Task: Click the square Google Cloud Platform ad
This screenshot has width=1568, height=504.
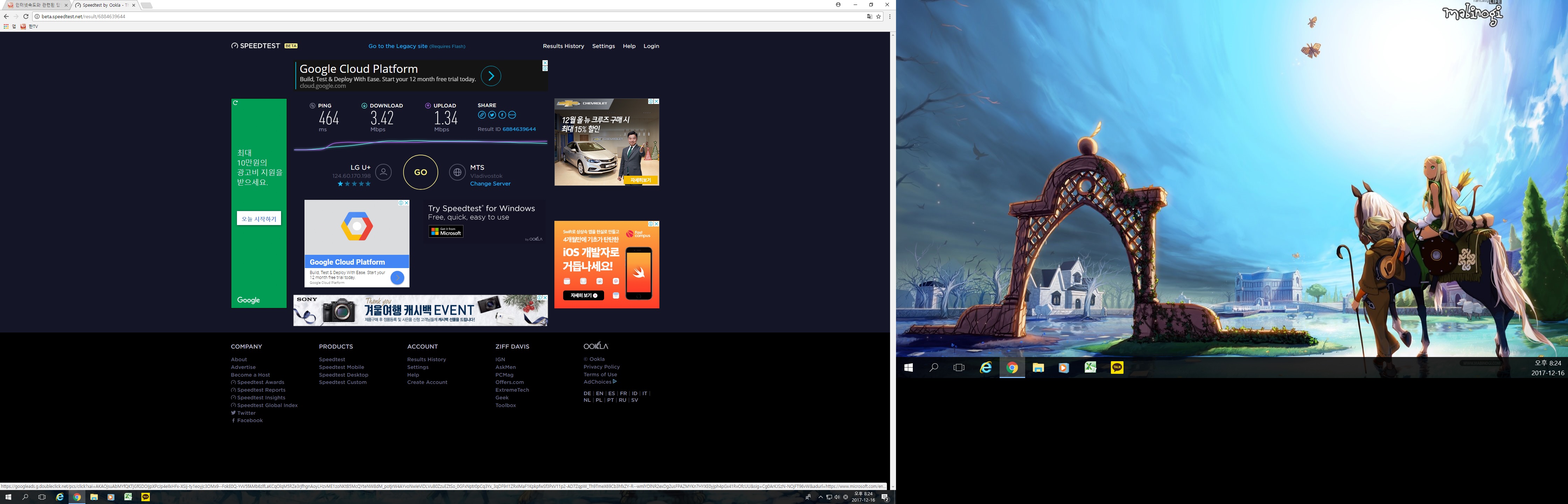Action: (x=357, y=244)
